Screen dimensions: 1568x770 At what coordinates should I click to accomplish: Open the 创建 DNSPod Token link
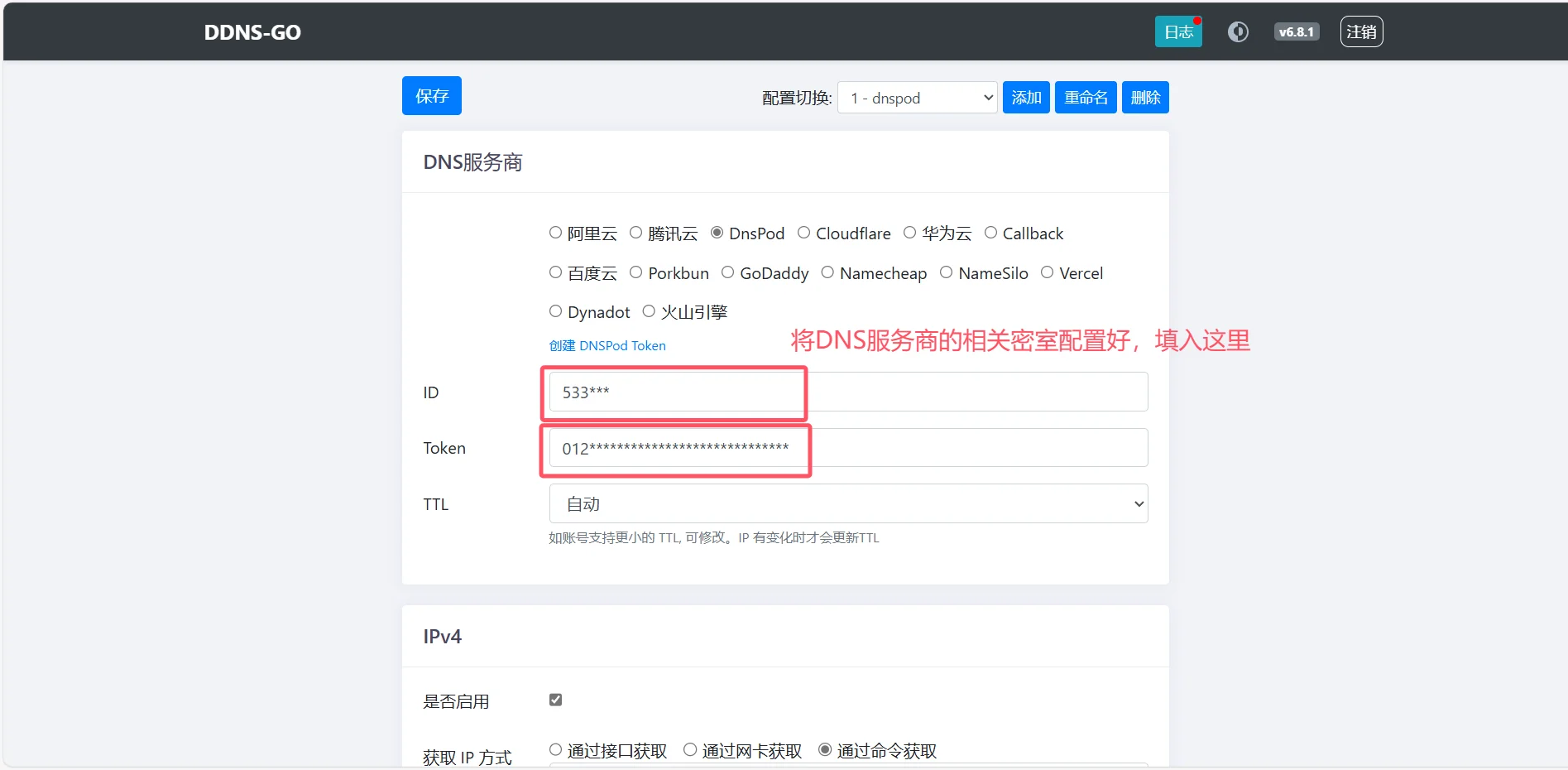tap(607, 345)
